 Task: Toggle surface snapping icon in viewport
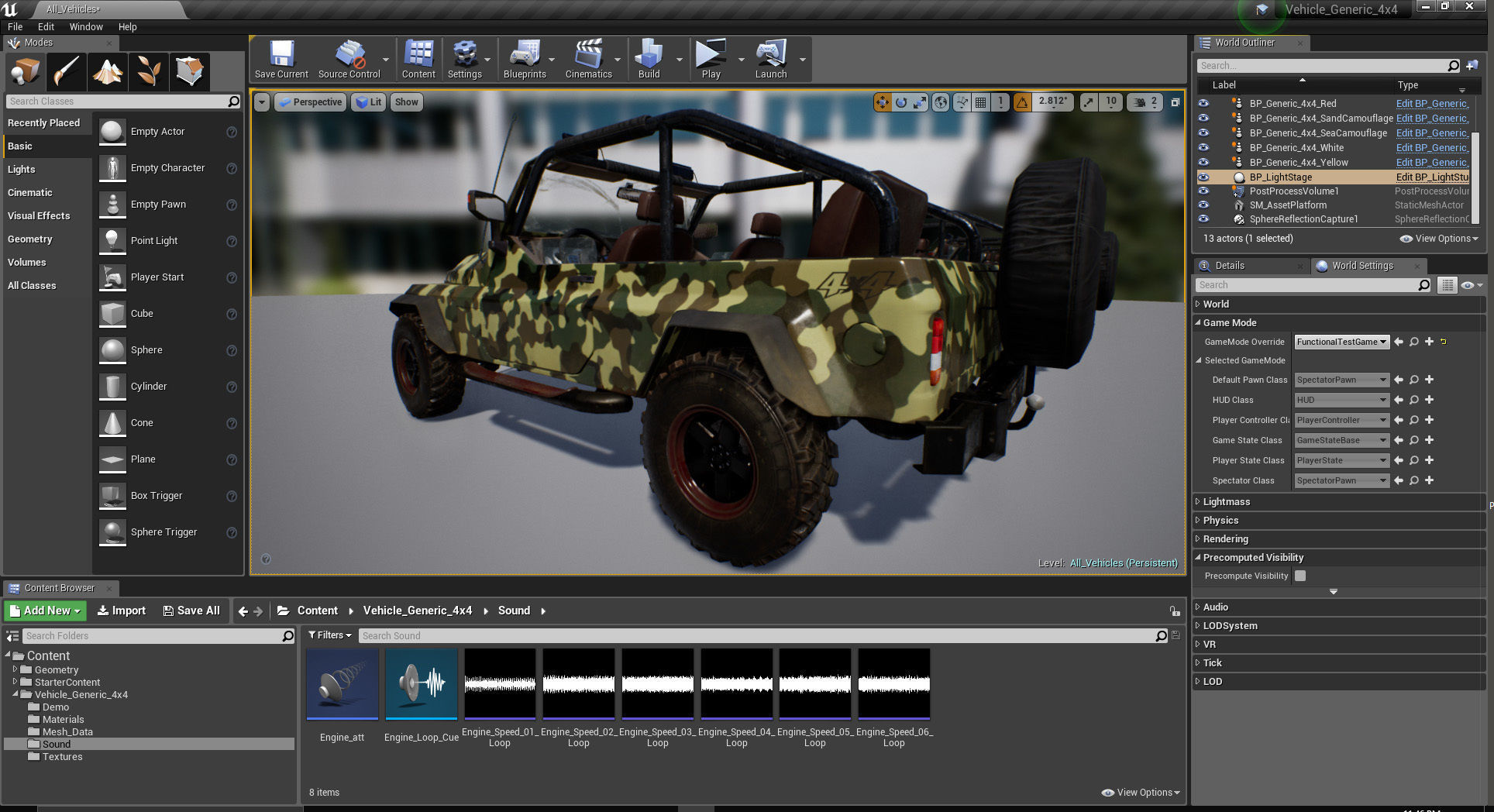point(962,101)
